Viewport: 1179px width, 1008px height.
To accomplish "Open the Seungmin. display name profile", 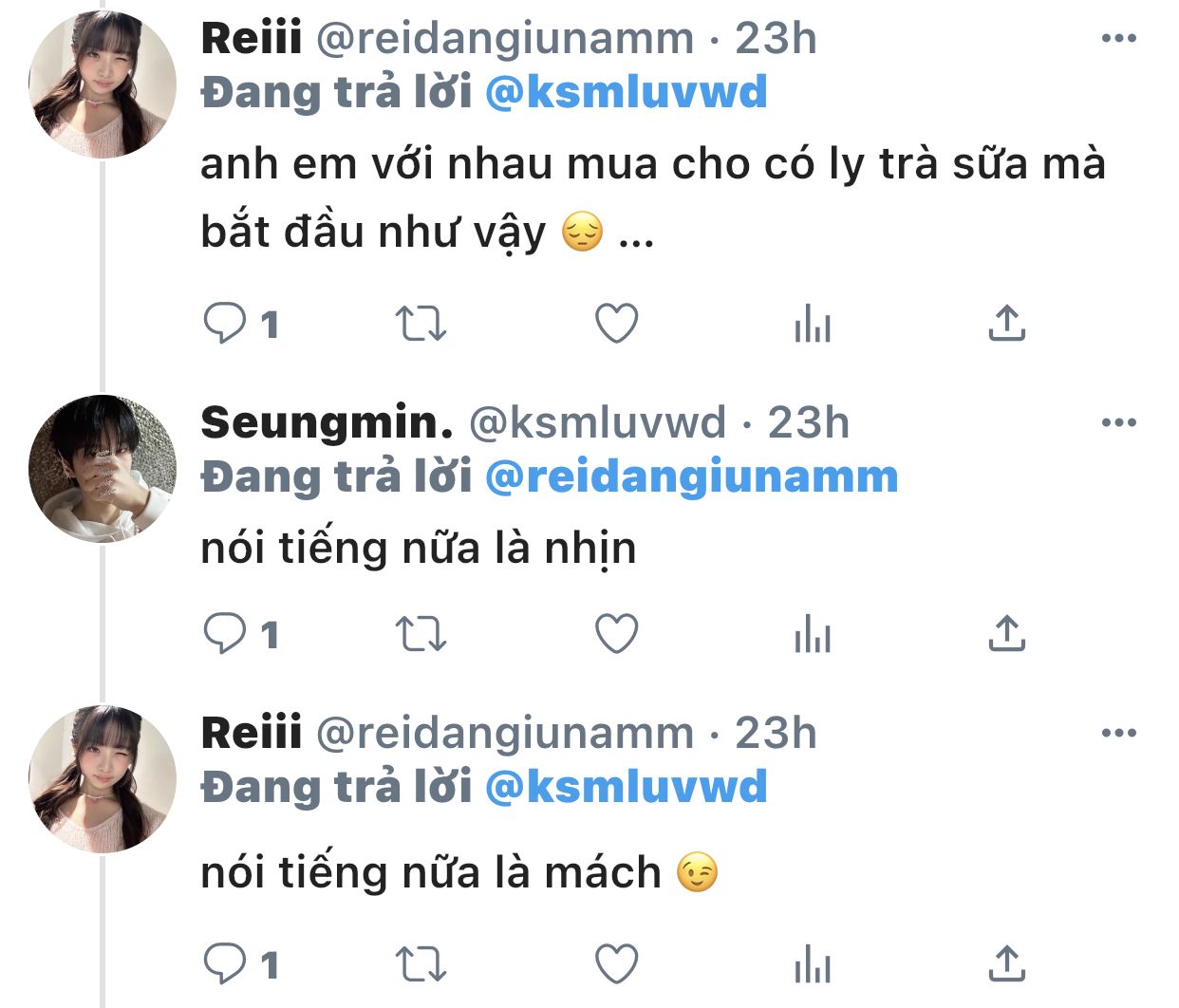I will [327, 423].
